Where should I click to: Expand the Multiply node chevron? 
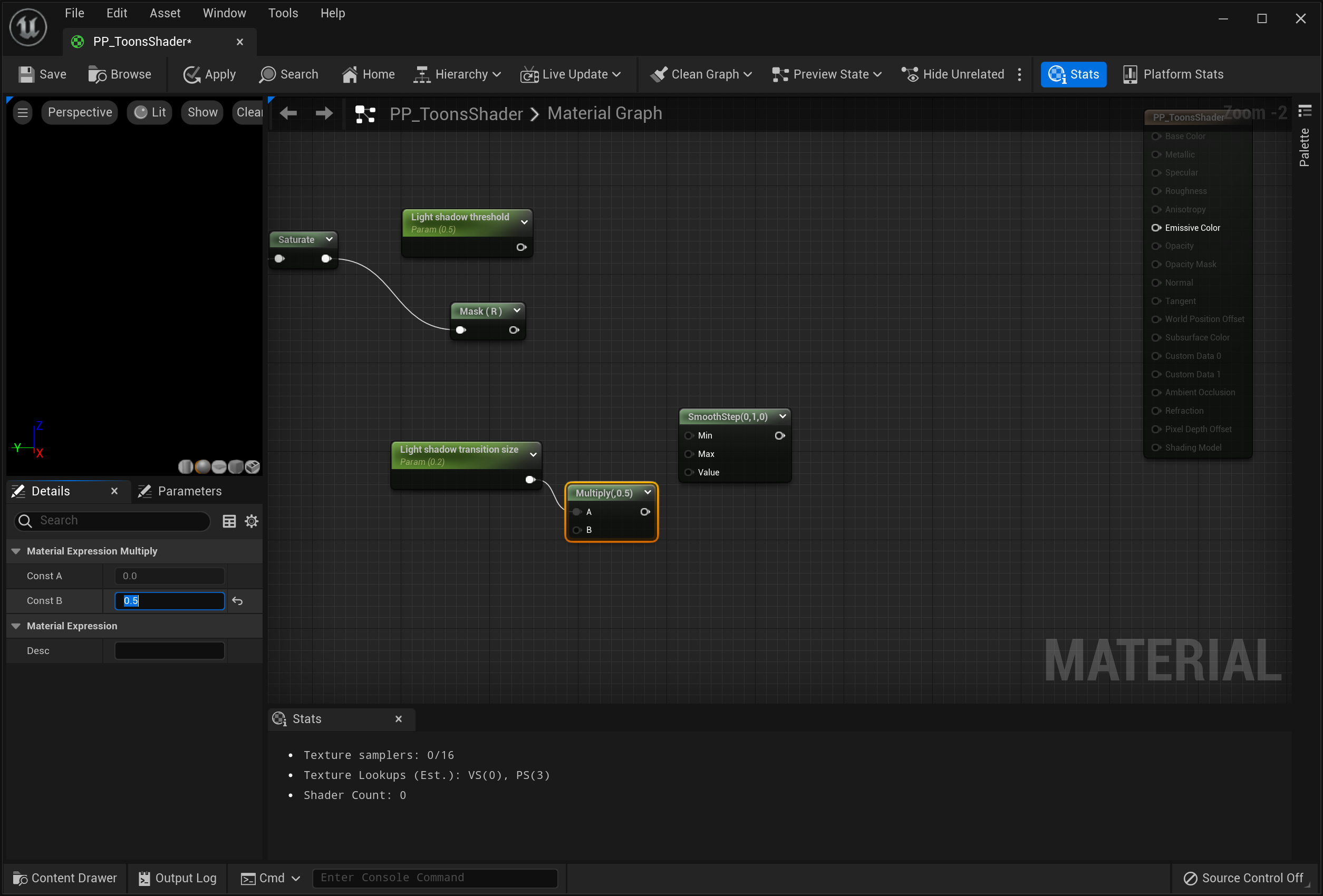click(x=648, y=493)
